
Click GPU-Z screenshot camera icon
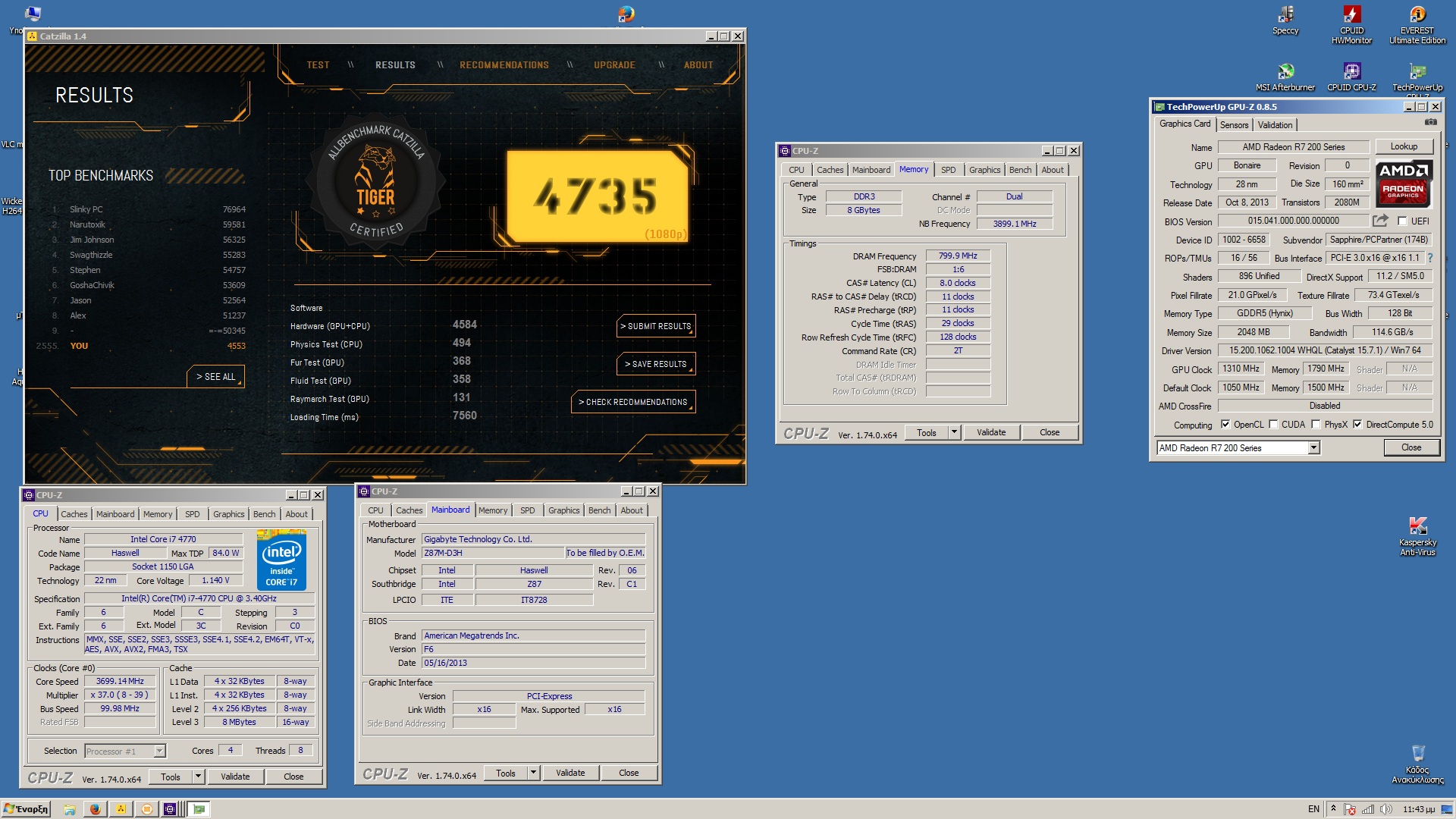(x=1430, y=122)
